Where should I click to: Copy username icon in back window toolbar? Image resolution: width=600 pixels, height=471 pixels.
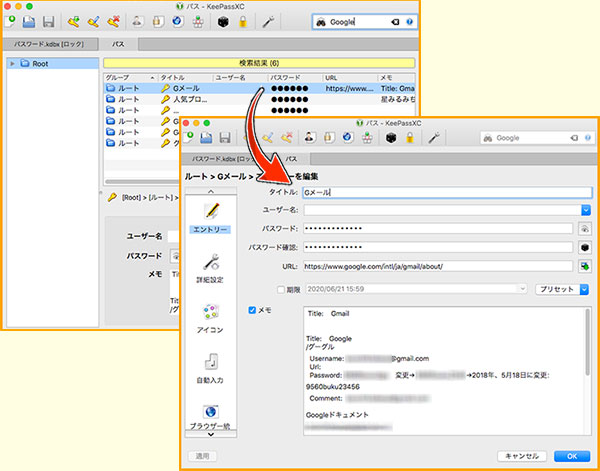137,22
